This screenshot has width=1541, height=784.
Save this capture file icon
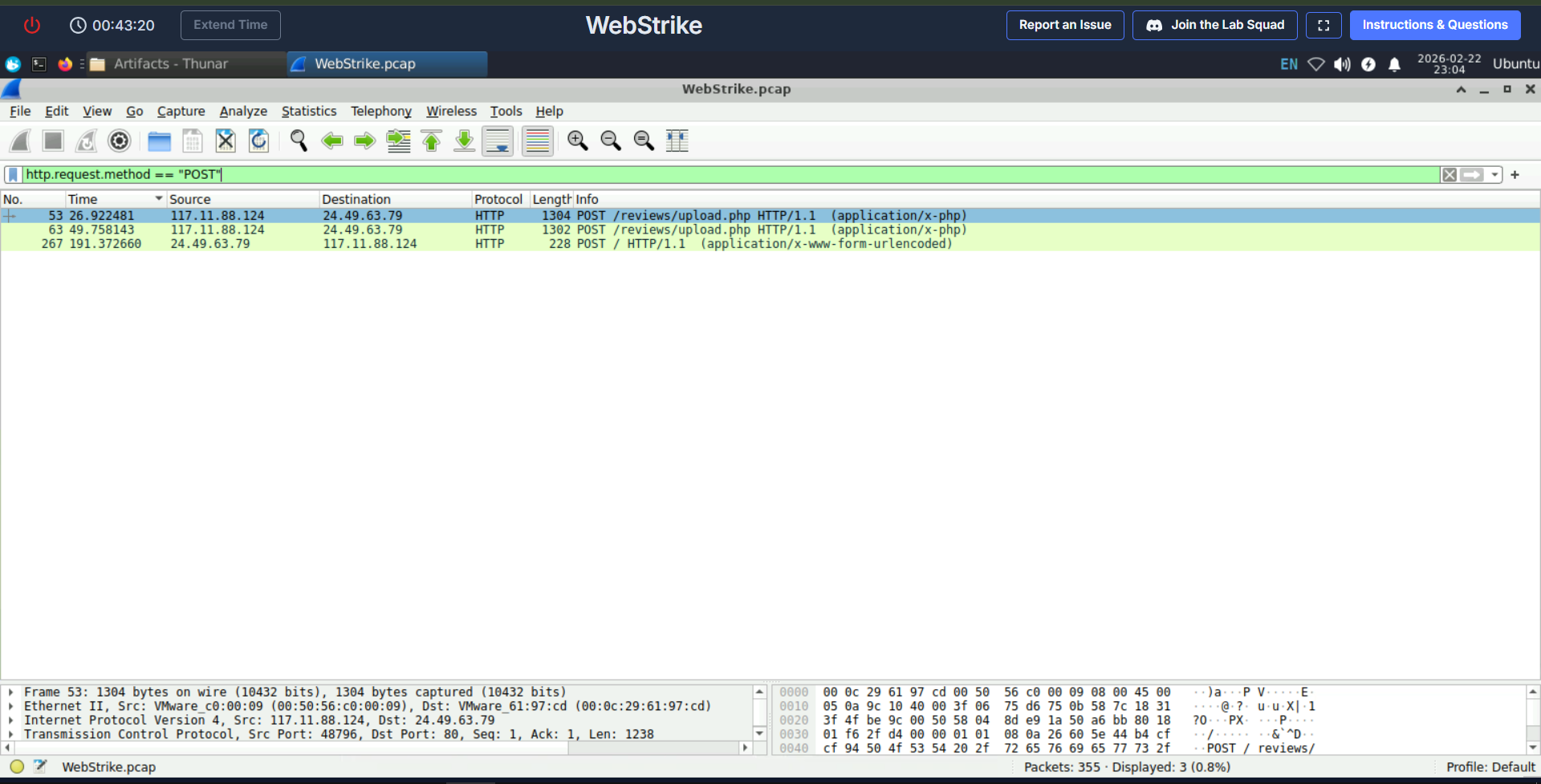pos(193,141)
